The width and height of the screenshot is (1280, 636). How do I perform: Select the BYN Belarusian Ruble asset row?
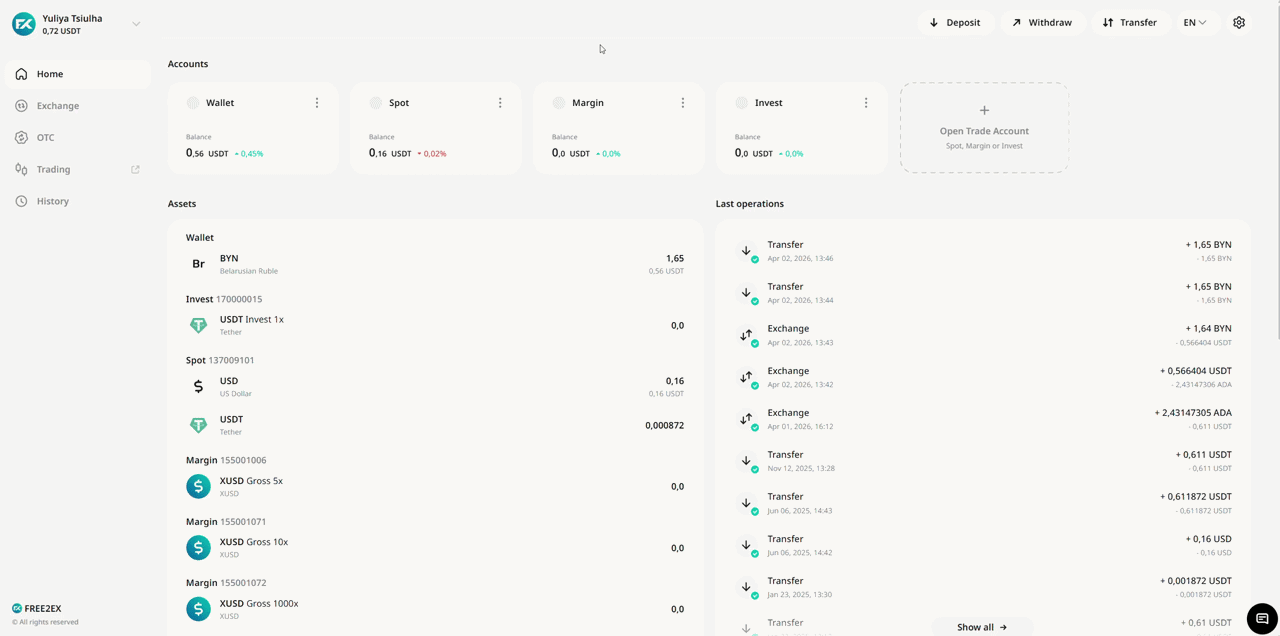tap(435, 264)
